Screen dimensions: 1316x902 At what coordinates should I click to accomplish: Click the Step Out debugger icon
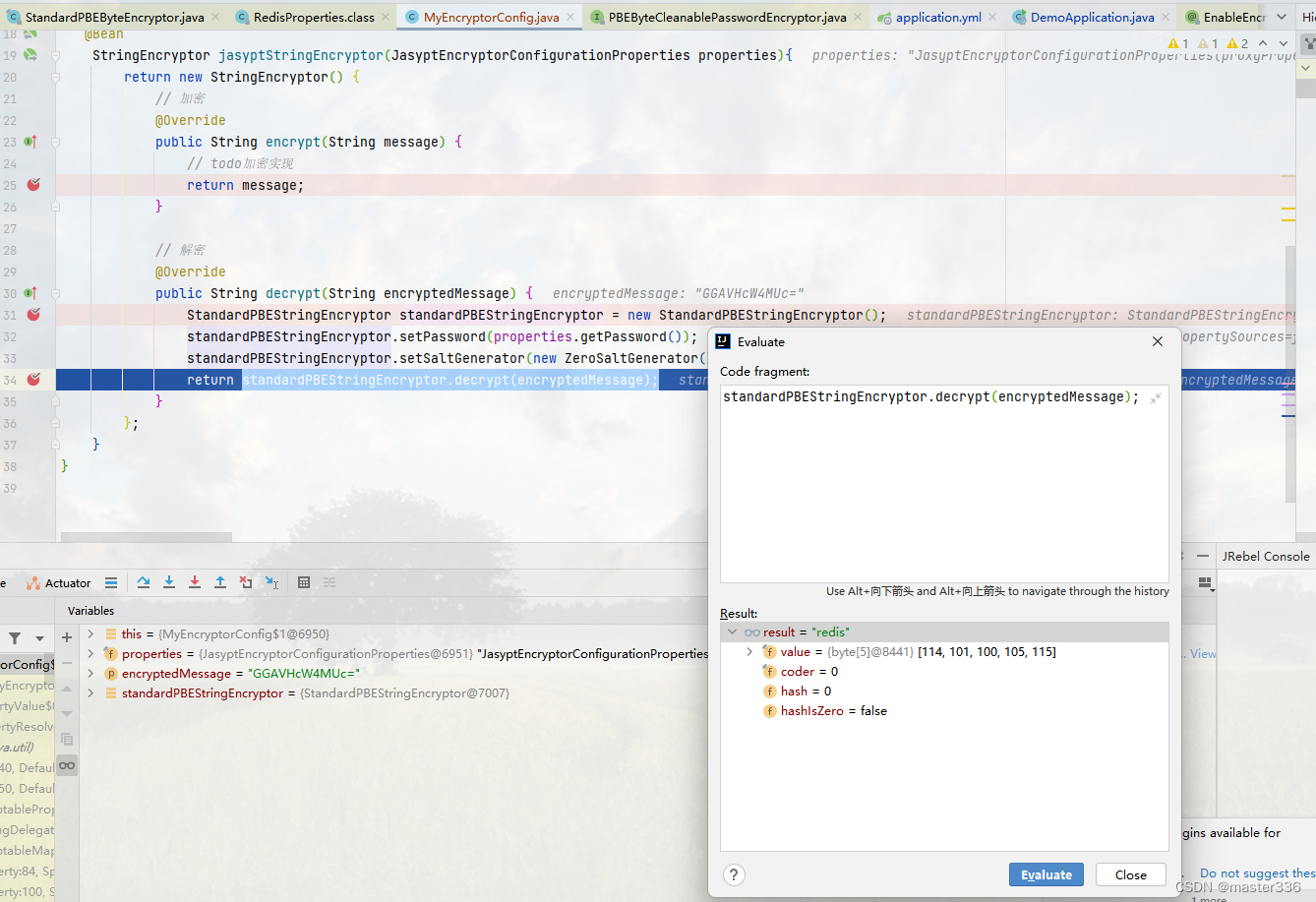click(x=219, y=582)
